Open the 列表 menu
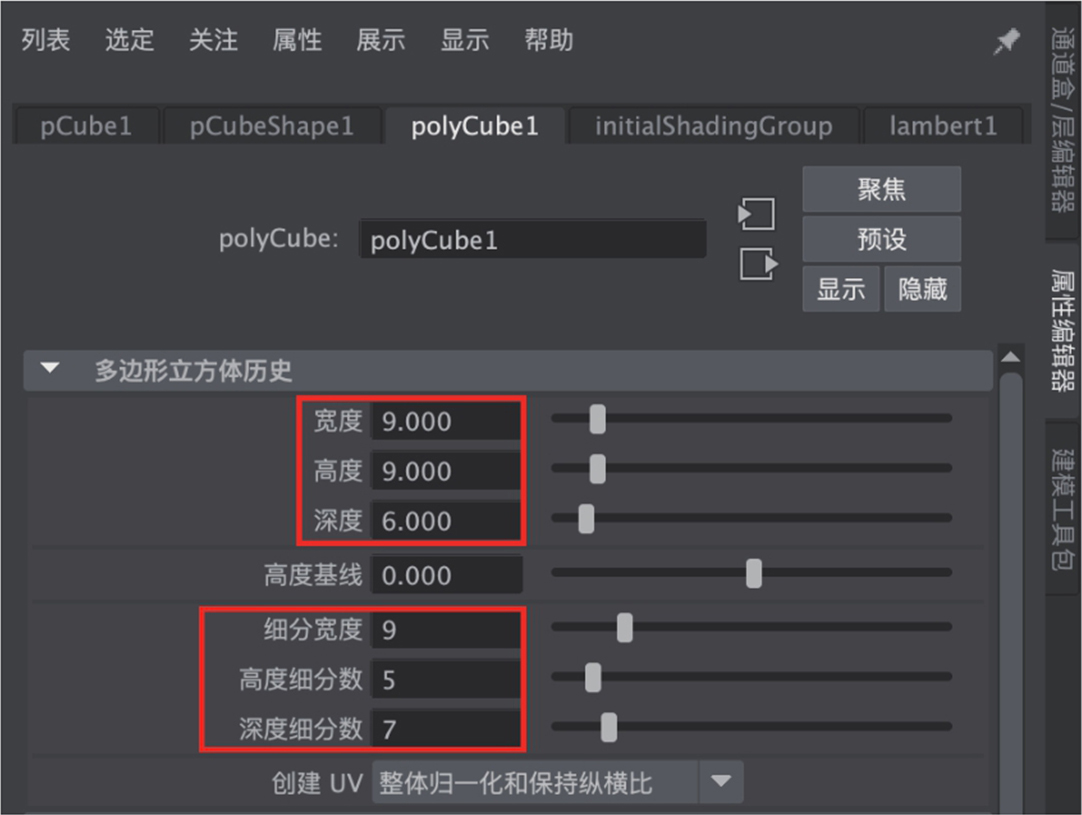 pos(46,40)
